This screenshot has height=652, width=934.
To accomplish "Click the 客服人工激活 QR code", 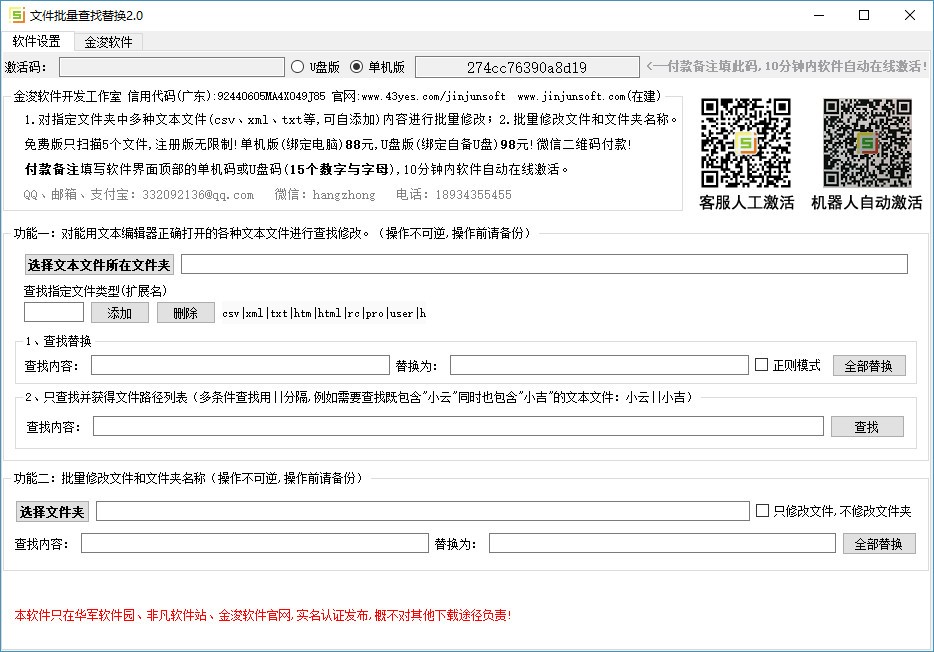I will tap(746, 143).
